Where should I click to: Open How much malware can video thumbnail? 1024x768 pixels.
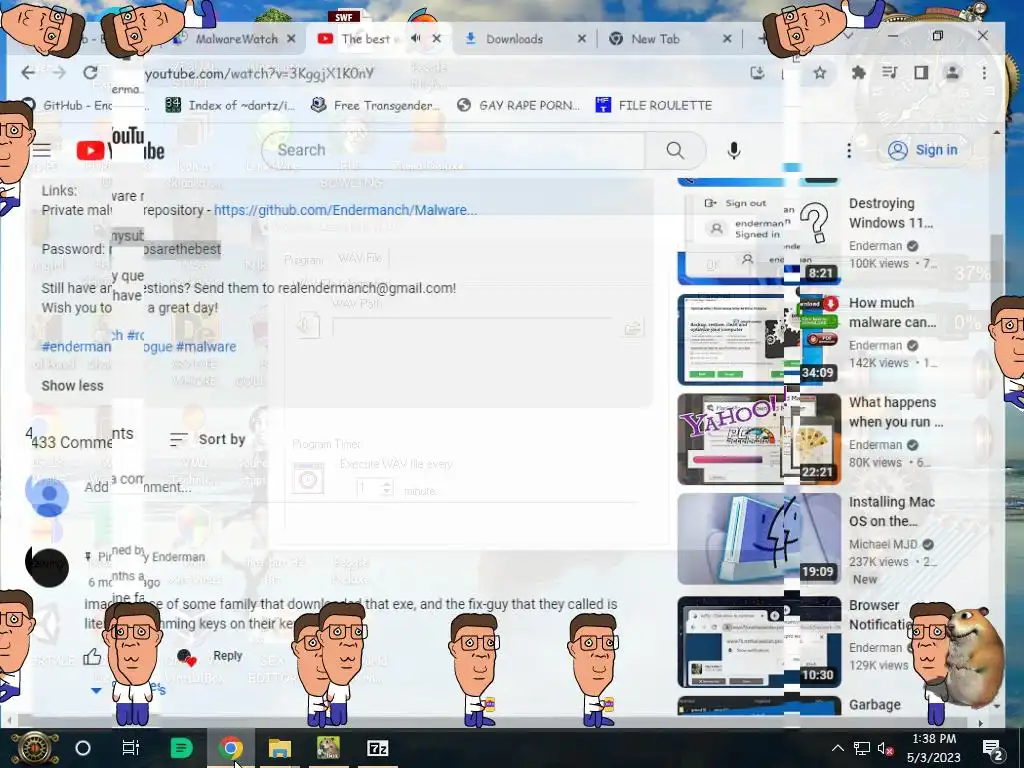[x=759, y=340]
